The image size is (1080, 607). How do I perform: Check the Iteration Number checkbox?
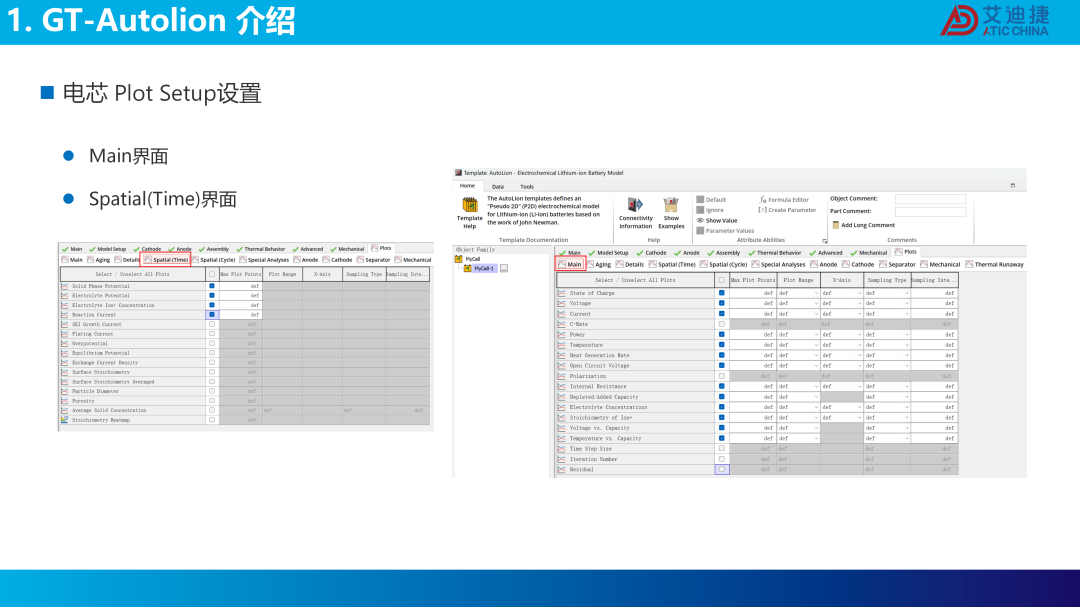(x=722, y=459)
